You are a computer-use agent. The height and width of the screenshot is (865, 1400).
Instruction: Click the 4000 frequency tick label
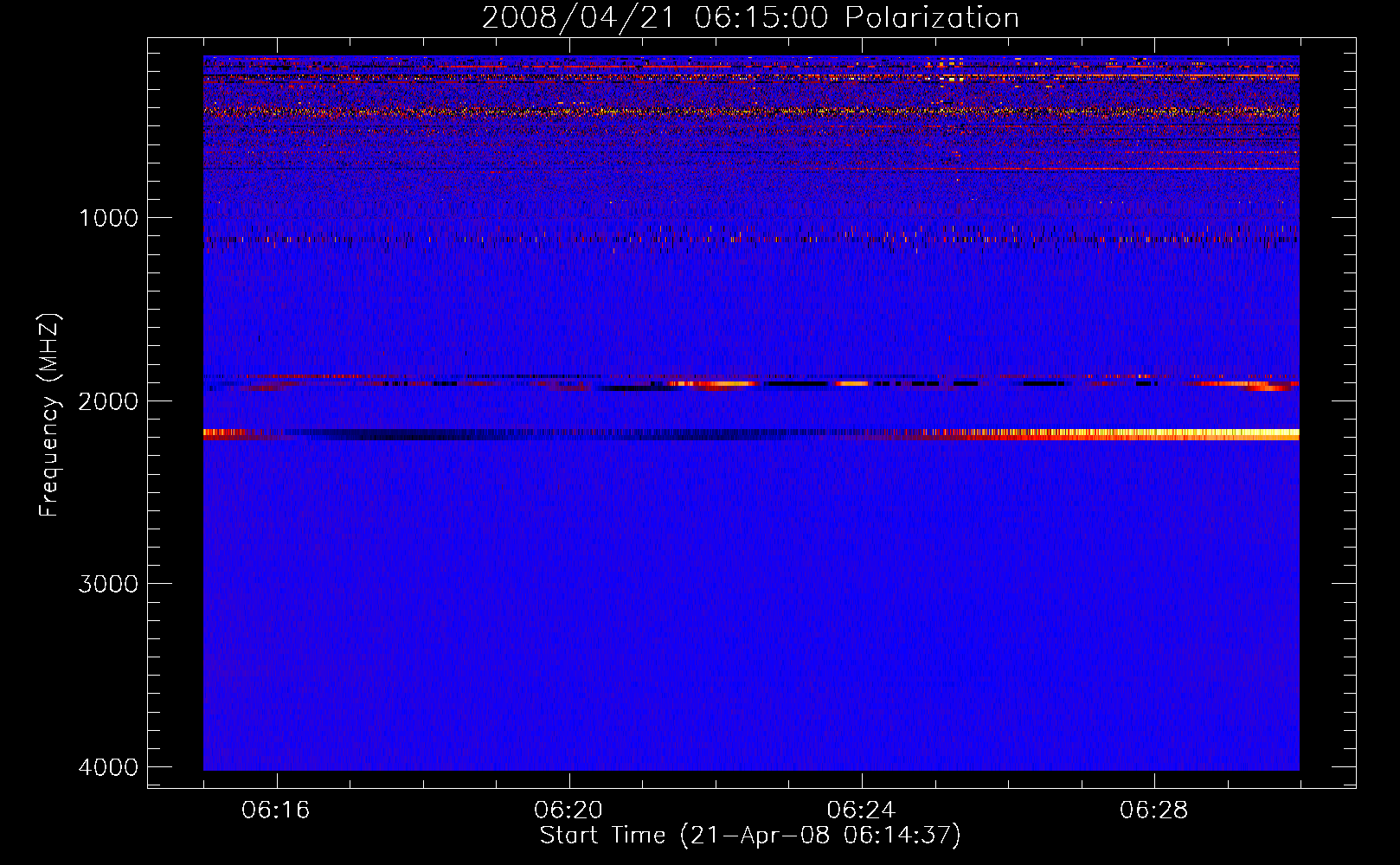(x=108, y=767)
